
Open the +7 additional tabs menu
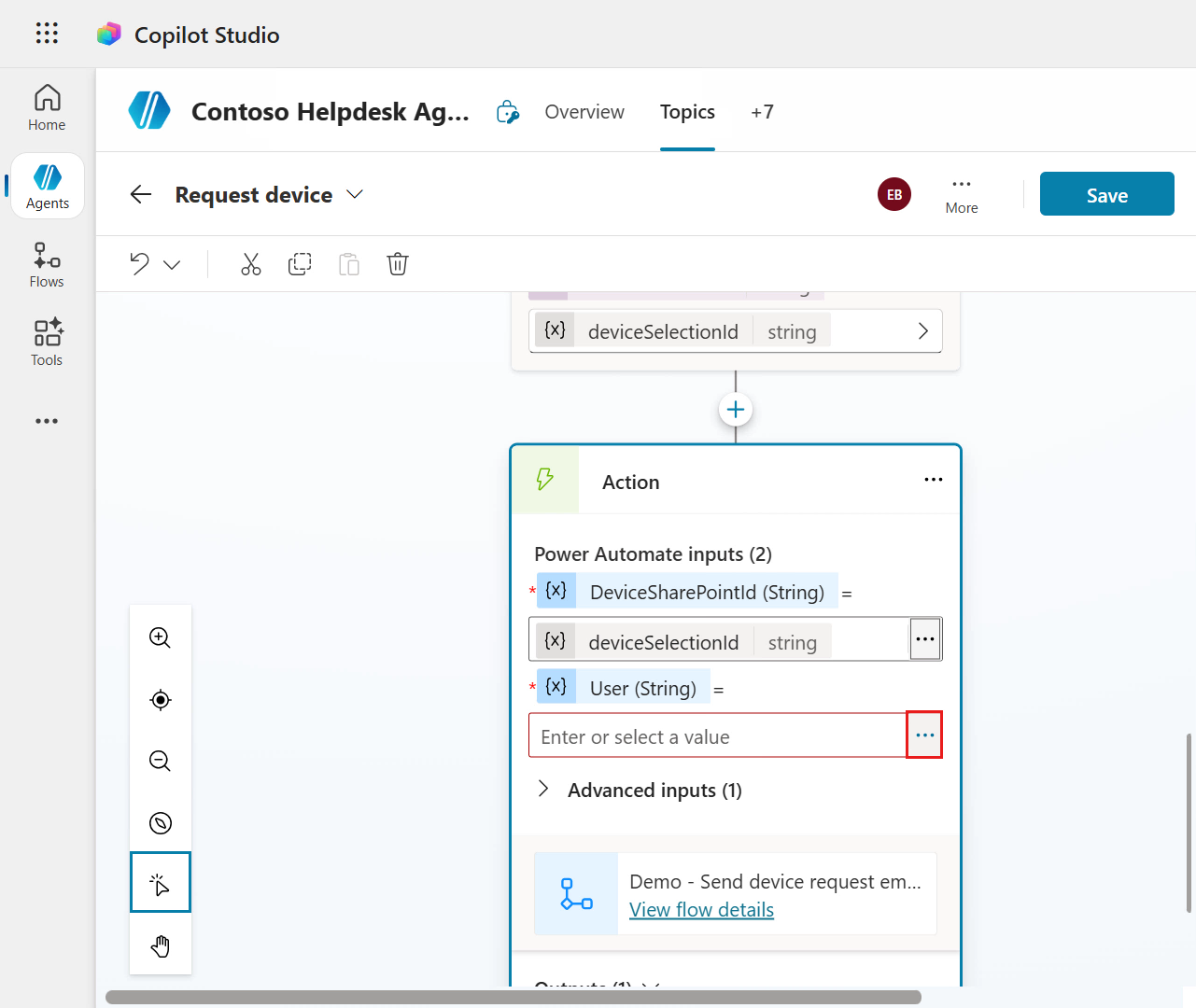point(762,112)
